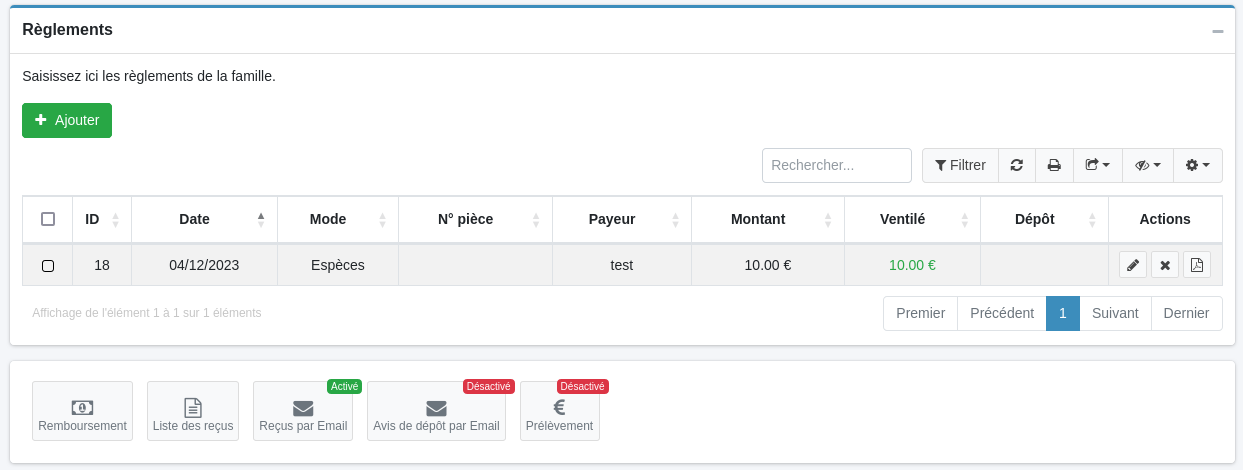Open the Filtrer button
Image resolution: width=1243 pixels, height=470 pixels.
pyautogui.click(x=960, y=165)
